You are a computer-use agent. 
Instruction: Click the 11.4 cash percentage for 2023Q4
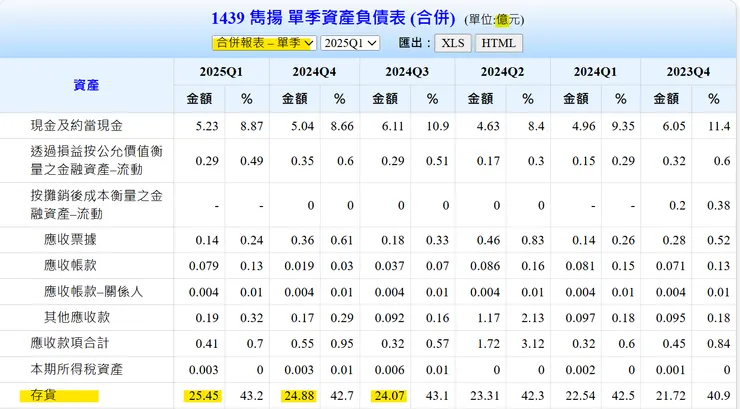point(719,126)
